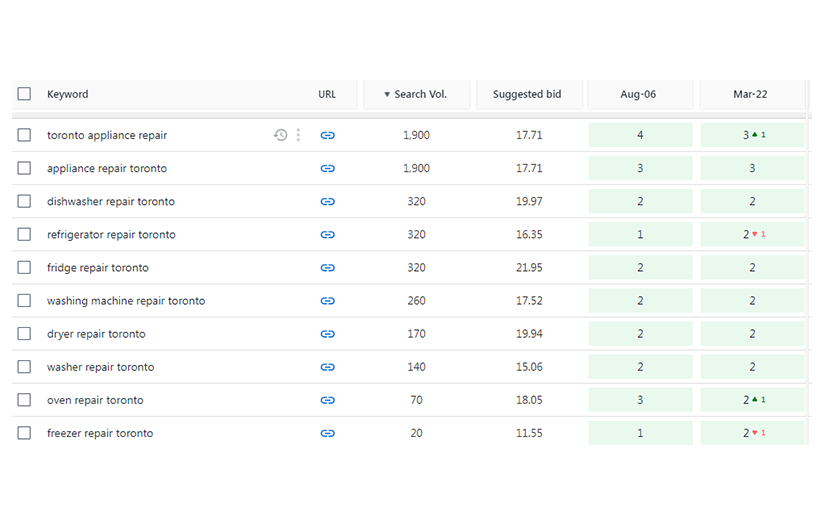Image resolution: width=825 pixels, height=525 pixels.
Task: Open URL link for freezer repair toronto
Action: click(x=327, y=433)
